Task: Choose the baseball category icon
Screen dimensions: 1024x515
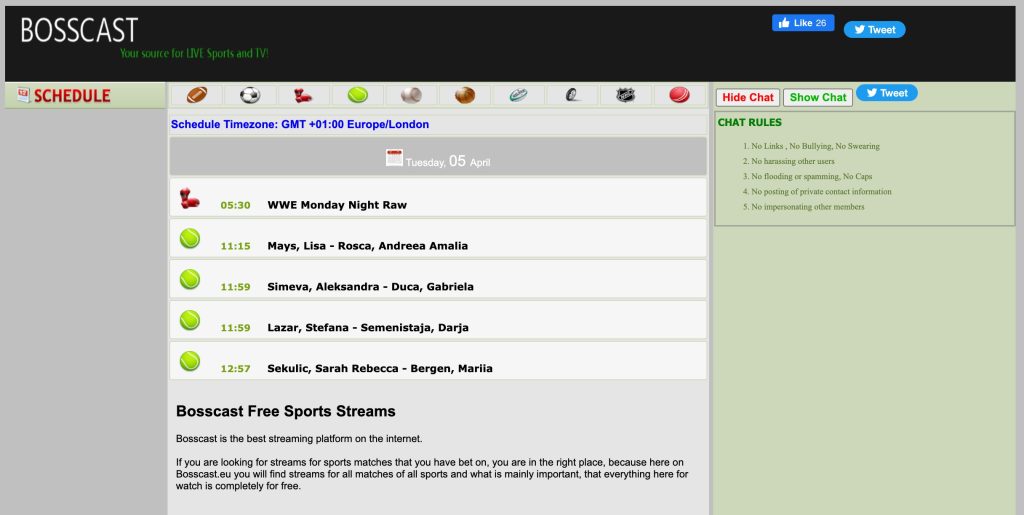Action: [411, 95]
